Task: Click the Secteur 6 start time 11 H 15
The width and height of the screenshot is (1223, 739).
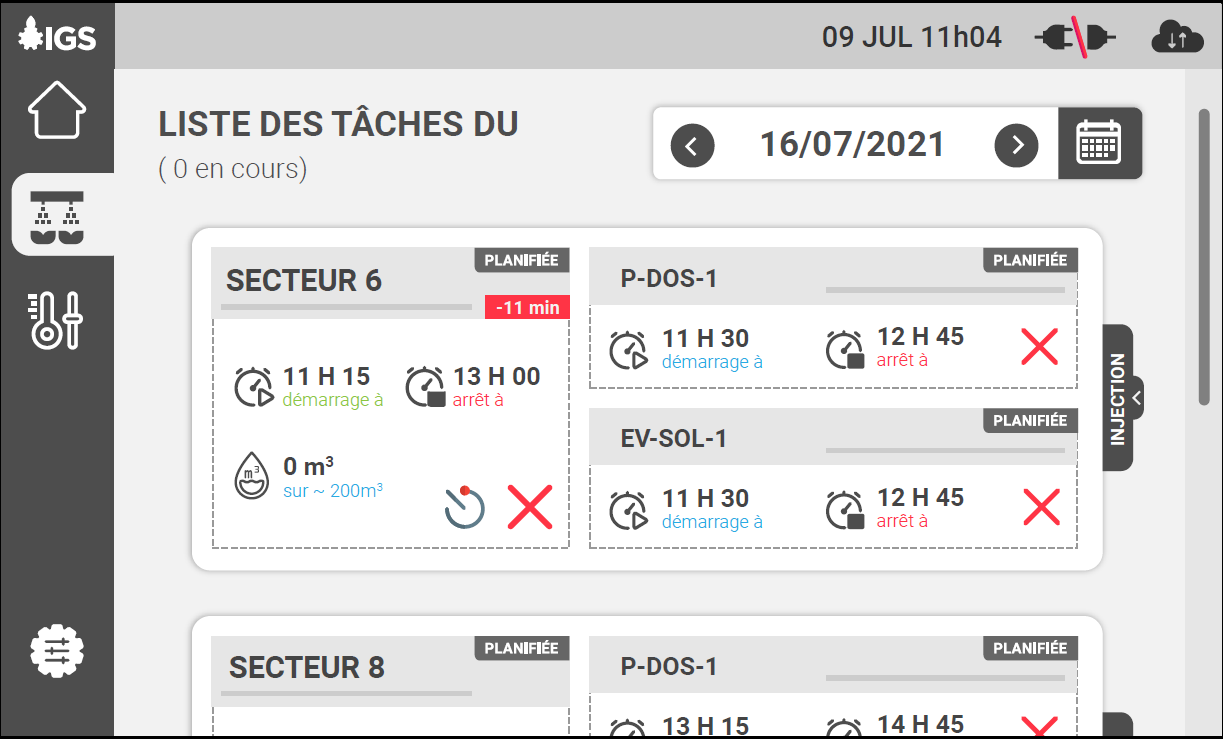Action: [x=326, y=377]
